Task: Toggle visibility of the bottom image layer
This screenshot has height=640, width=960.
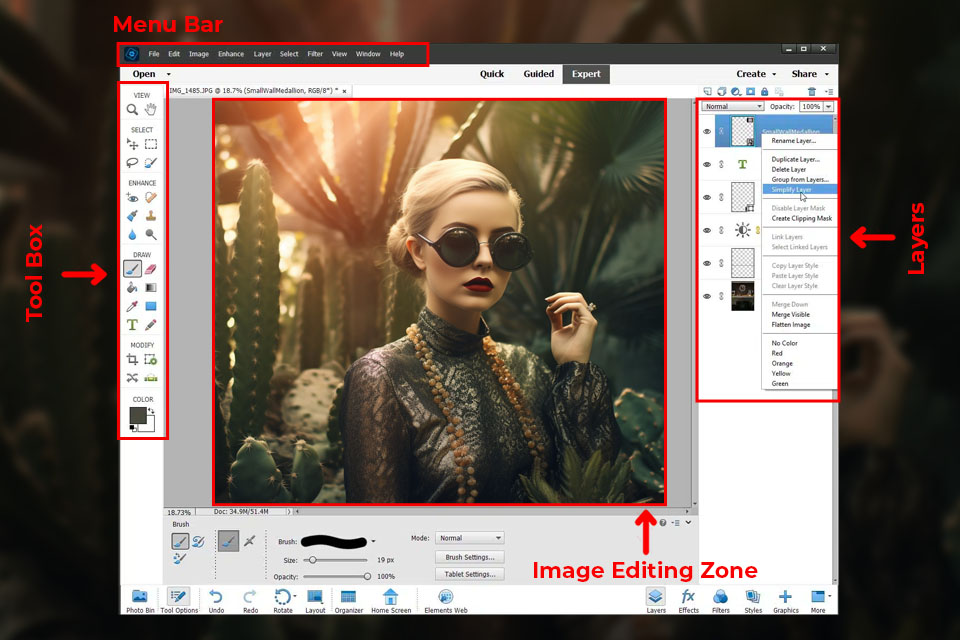Action: (x=707, y=296)
